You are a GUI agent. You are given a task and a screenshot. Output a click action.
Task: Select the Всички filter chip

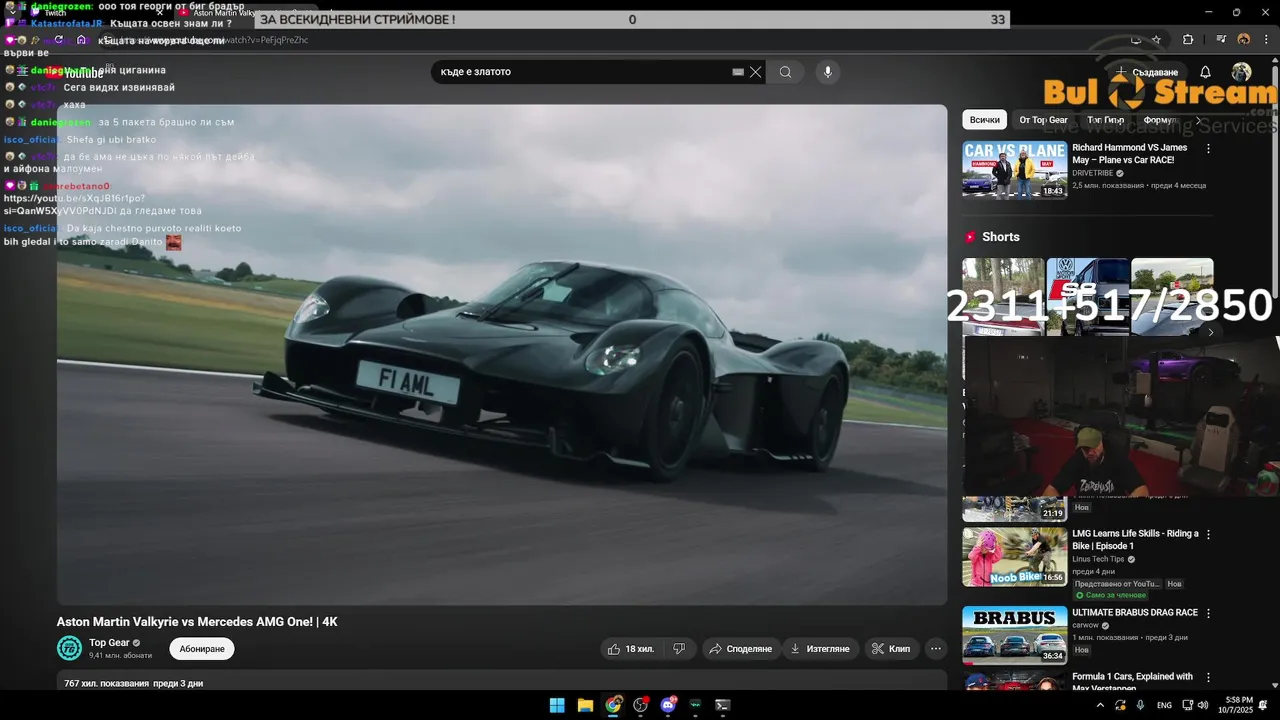click(x=985, y=120)
